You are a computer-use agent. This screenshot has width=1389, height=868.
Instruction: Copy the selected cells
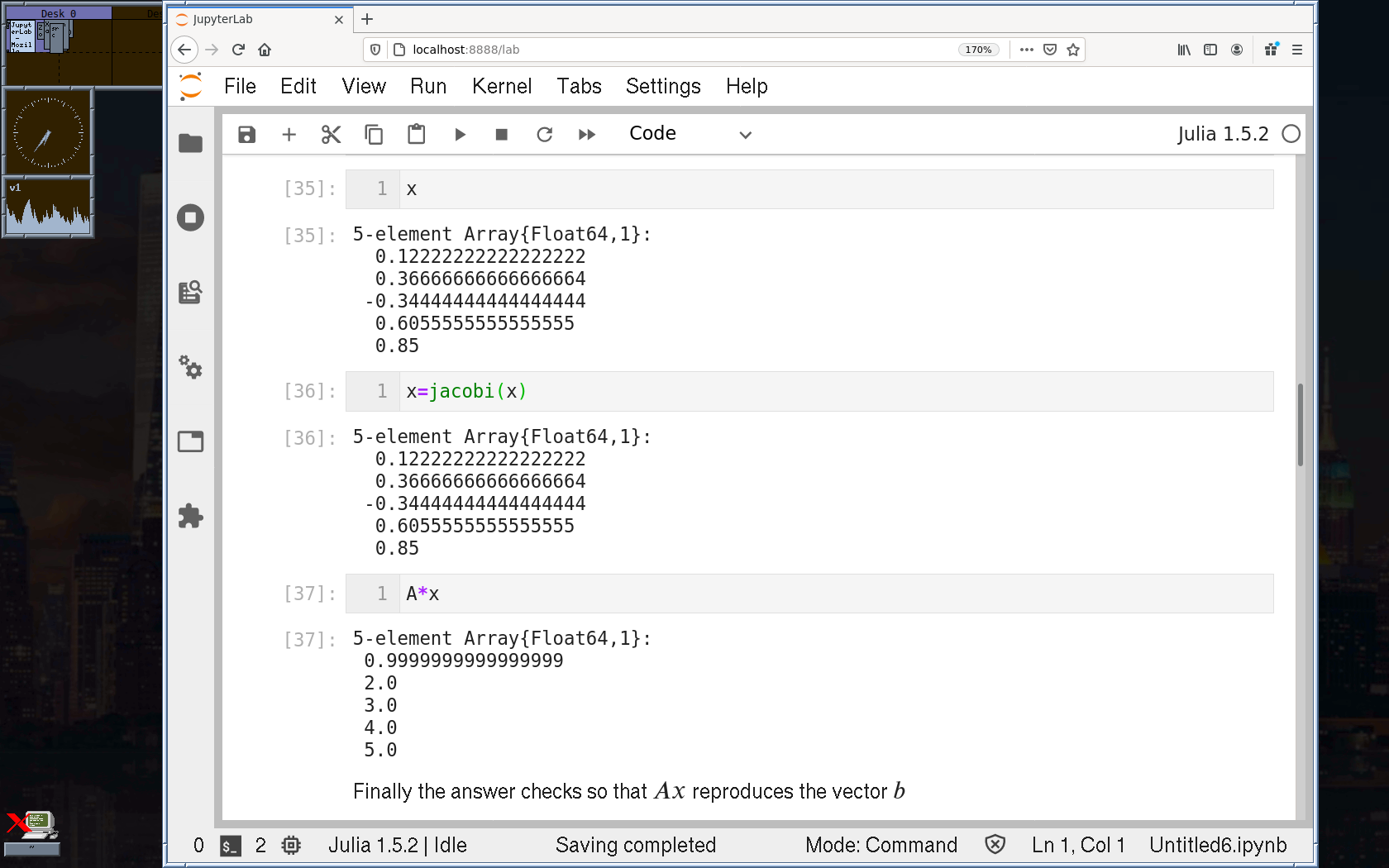[374, 135]
